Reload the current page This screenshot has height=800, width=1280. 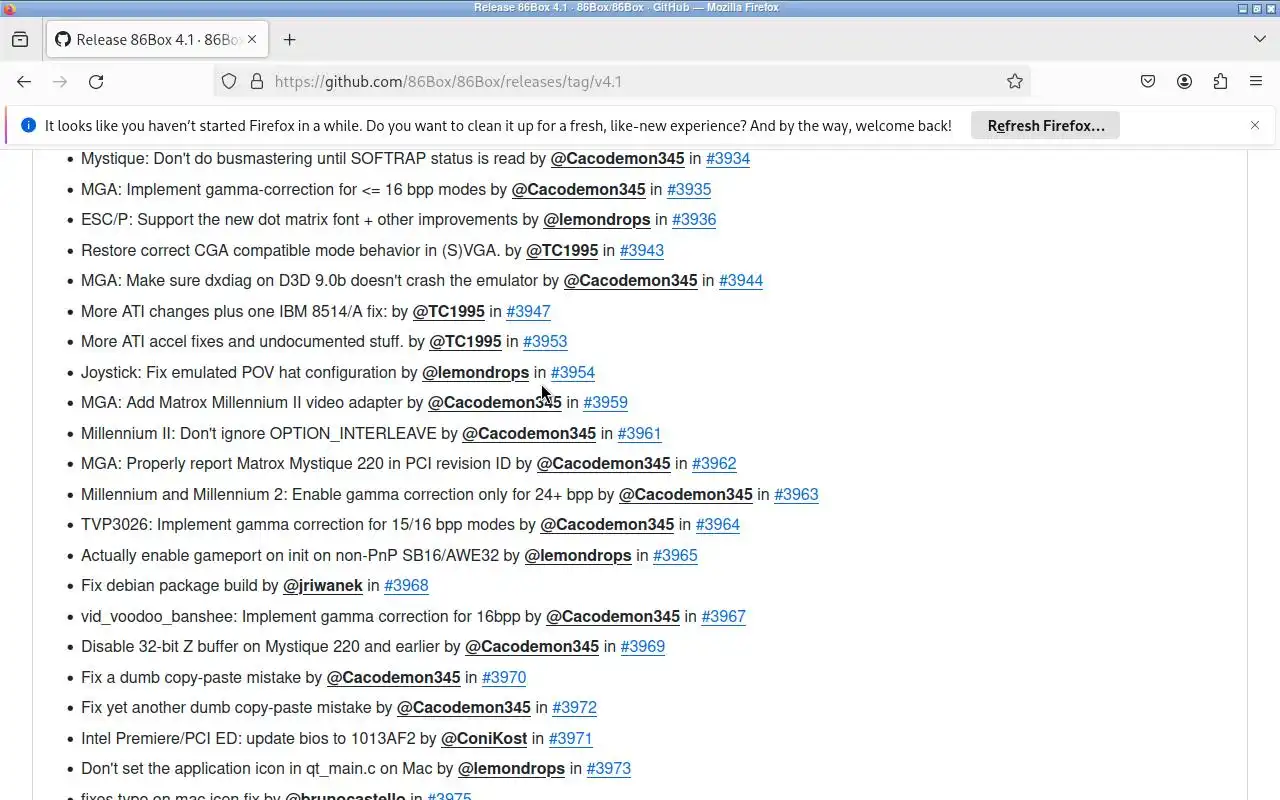(x=96, y=82)
